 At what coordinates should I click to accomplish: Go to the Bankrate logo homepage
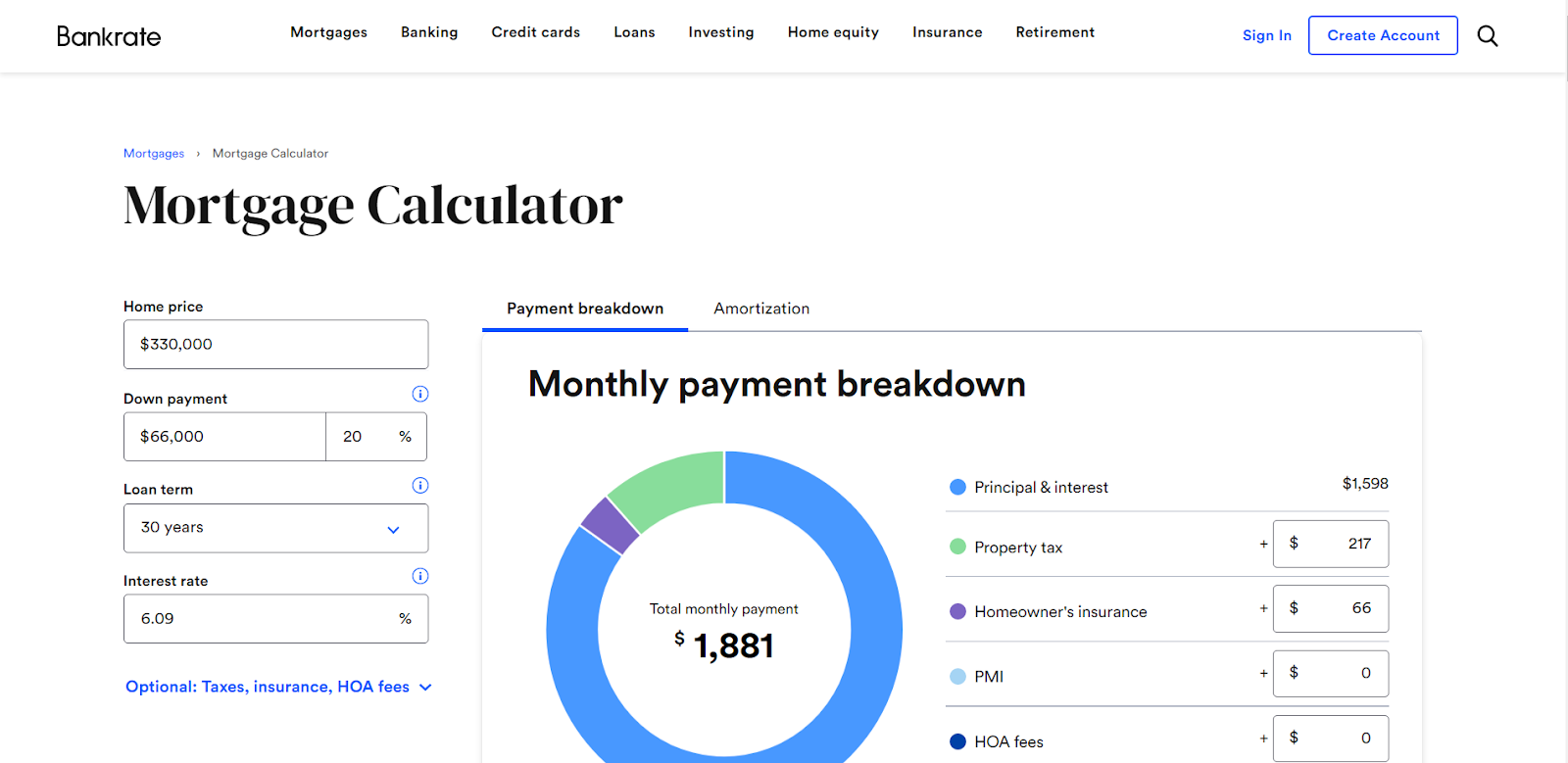[109, 36]
